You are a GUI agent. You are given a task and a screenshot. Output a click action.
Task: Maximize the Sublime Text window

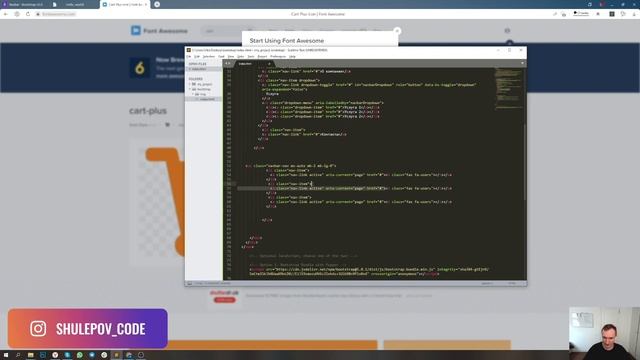(509, 50)
